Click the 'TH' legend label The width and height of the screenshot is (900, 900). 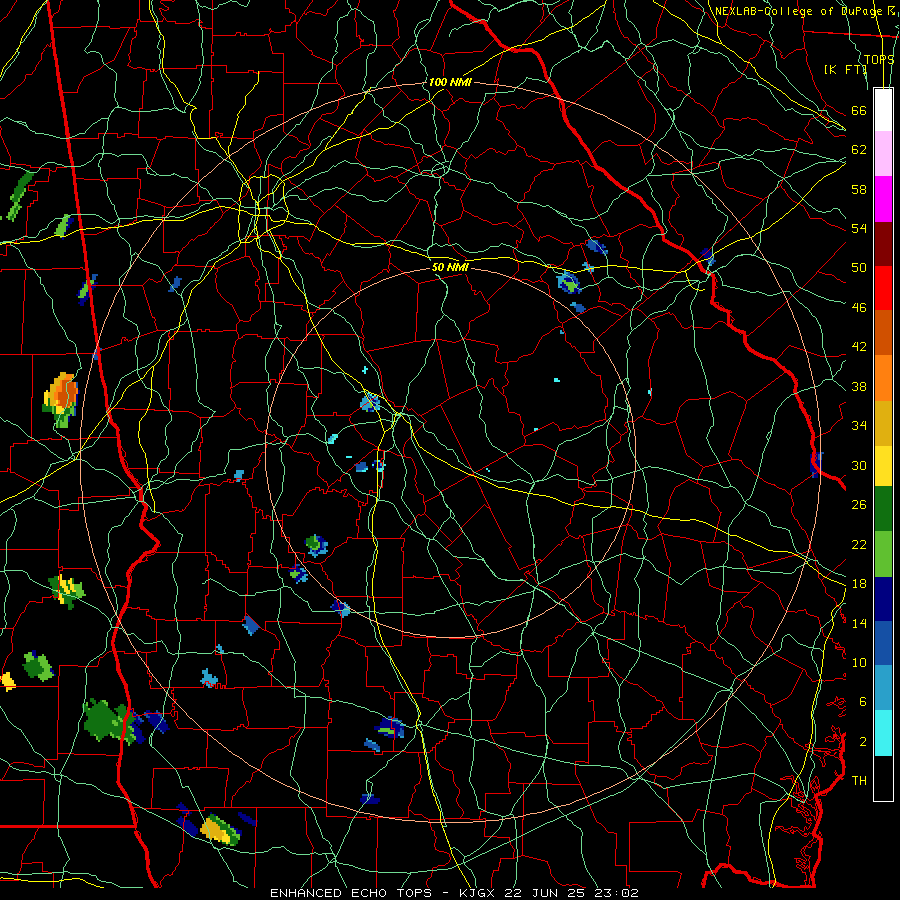tap(859, 781)
